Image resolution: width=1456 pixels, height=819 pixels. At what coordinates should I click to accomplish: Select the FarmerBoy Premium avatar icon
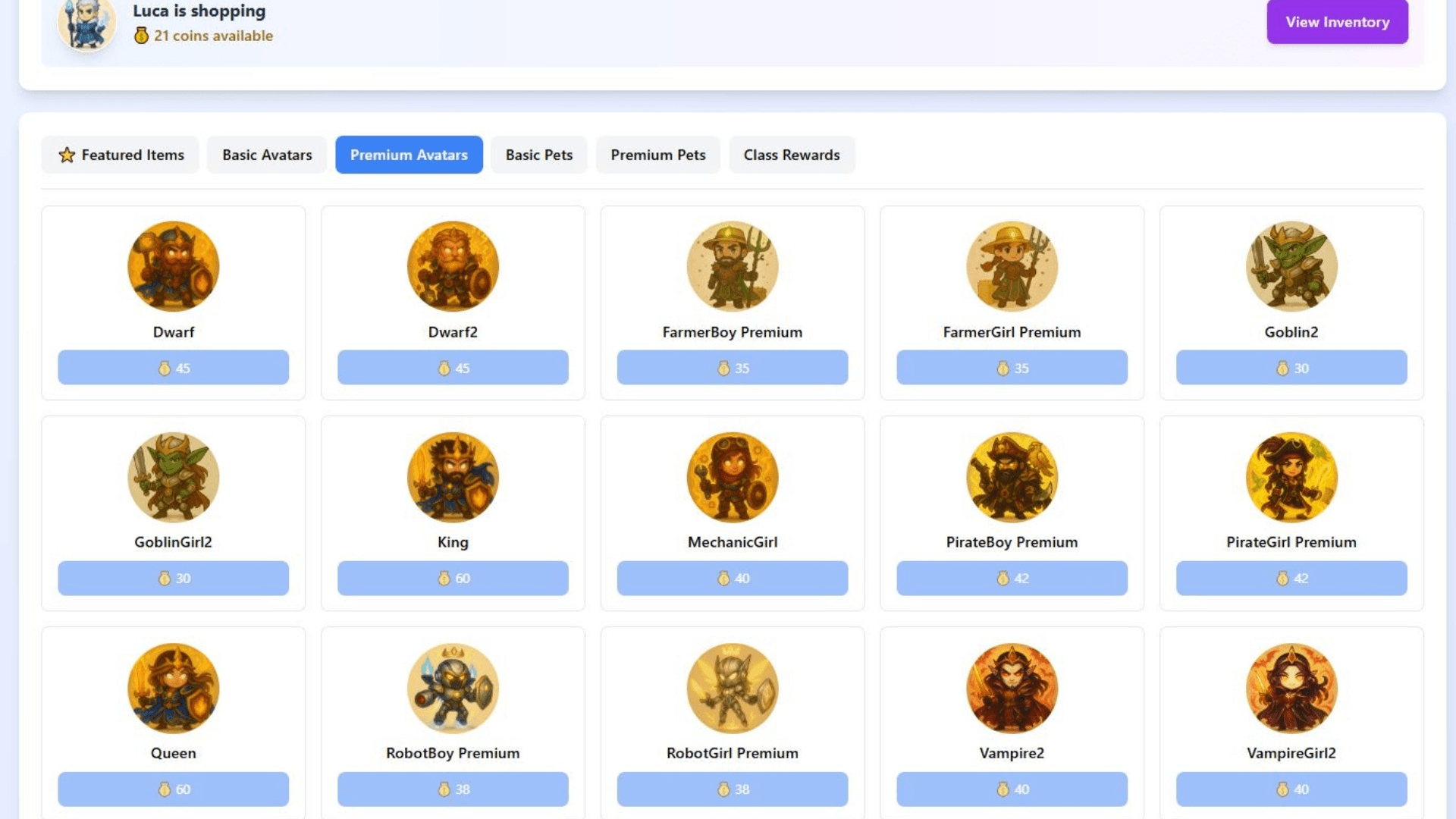(x=732, y=266)
